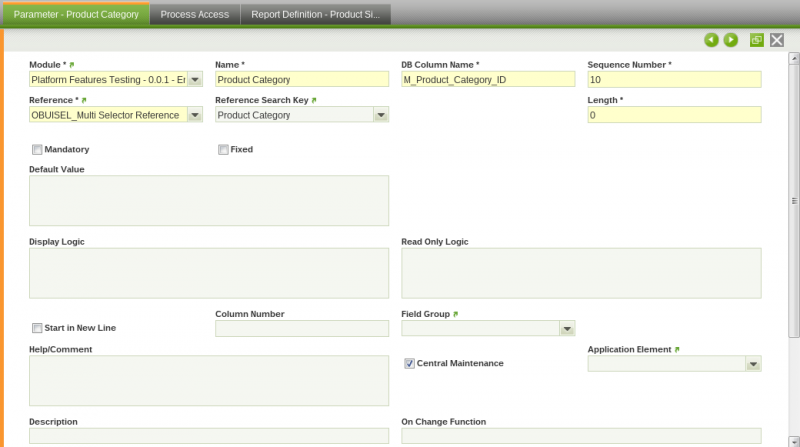Go to the previous record arrow

711,40
